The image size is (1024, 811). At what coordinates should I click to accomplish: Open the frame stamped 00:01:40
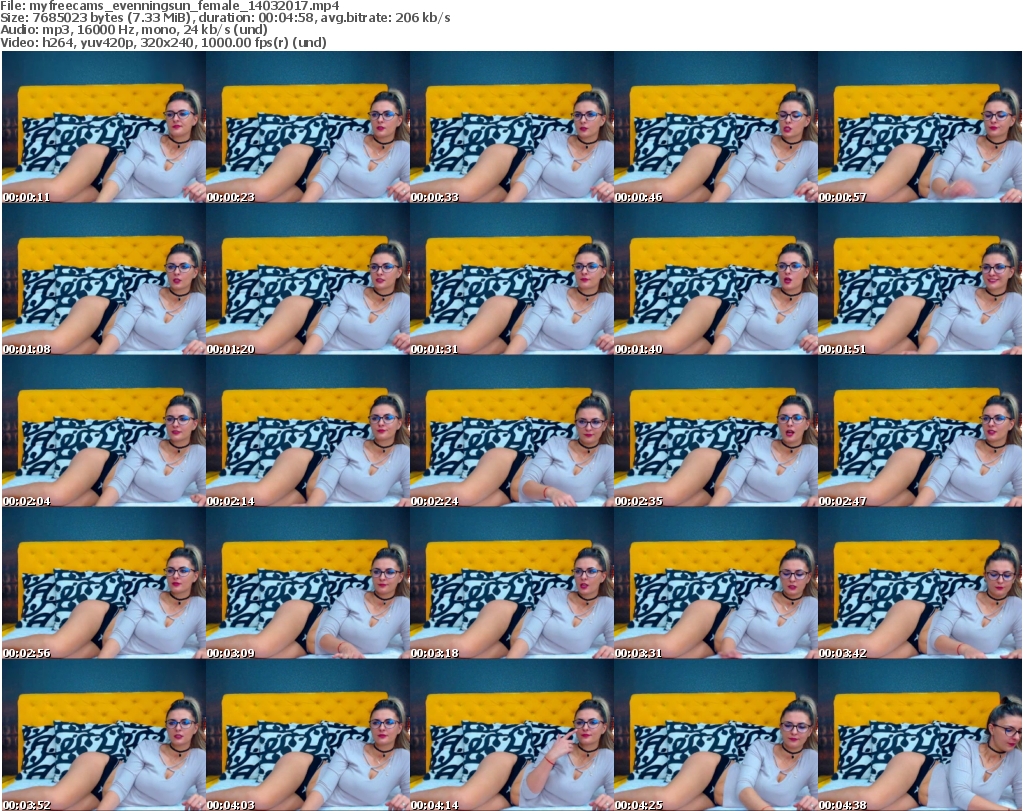[x=716, y=279]
